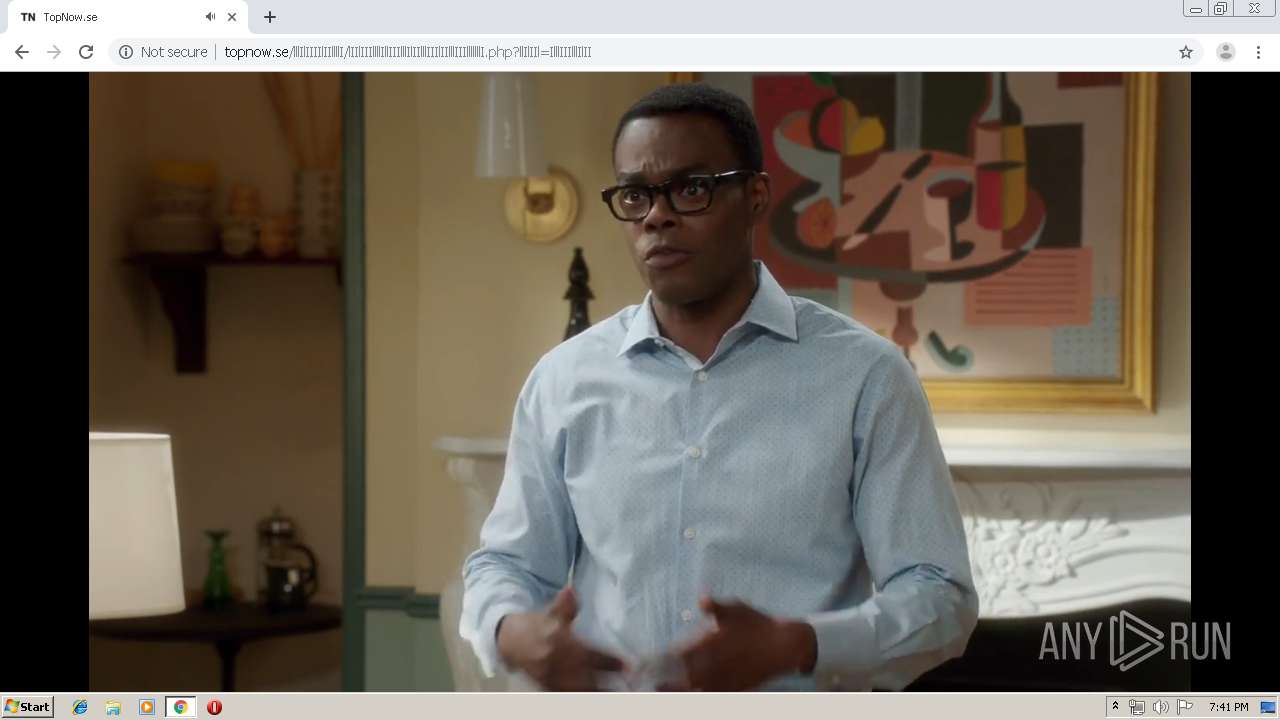Focus the topnow.se address bar URL

pos(408,52)
